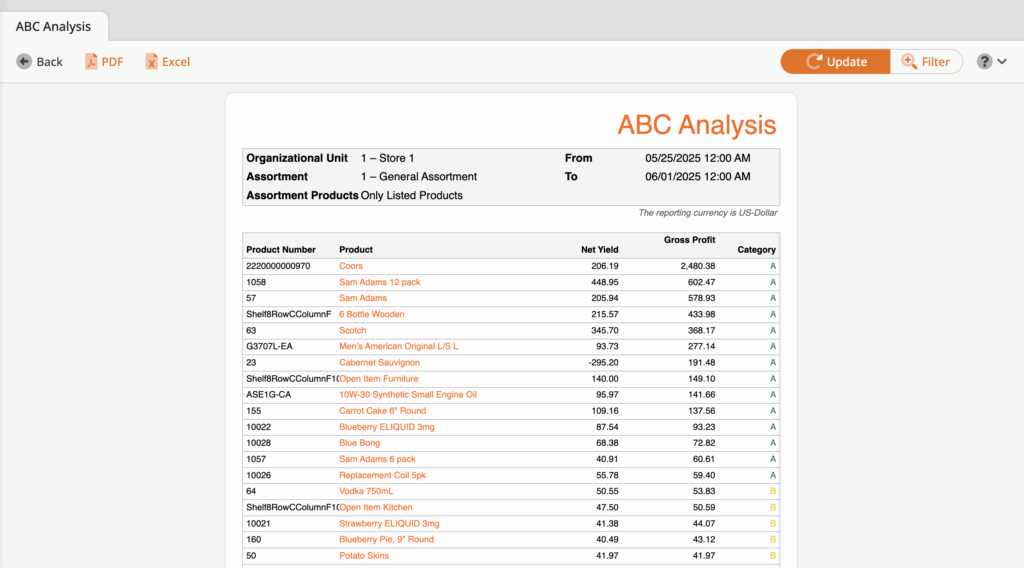Click assortment value 1 – General Assortment
1024x568 pixels.
(x=419, y=176)
